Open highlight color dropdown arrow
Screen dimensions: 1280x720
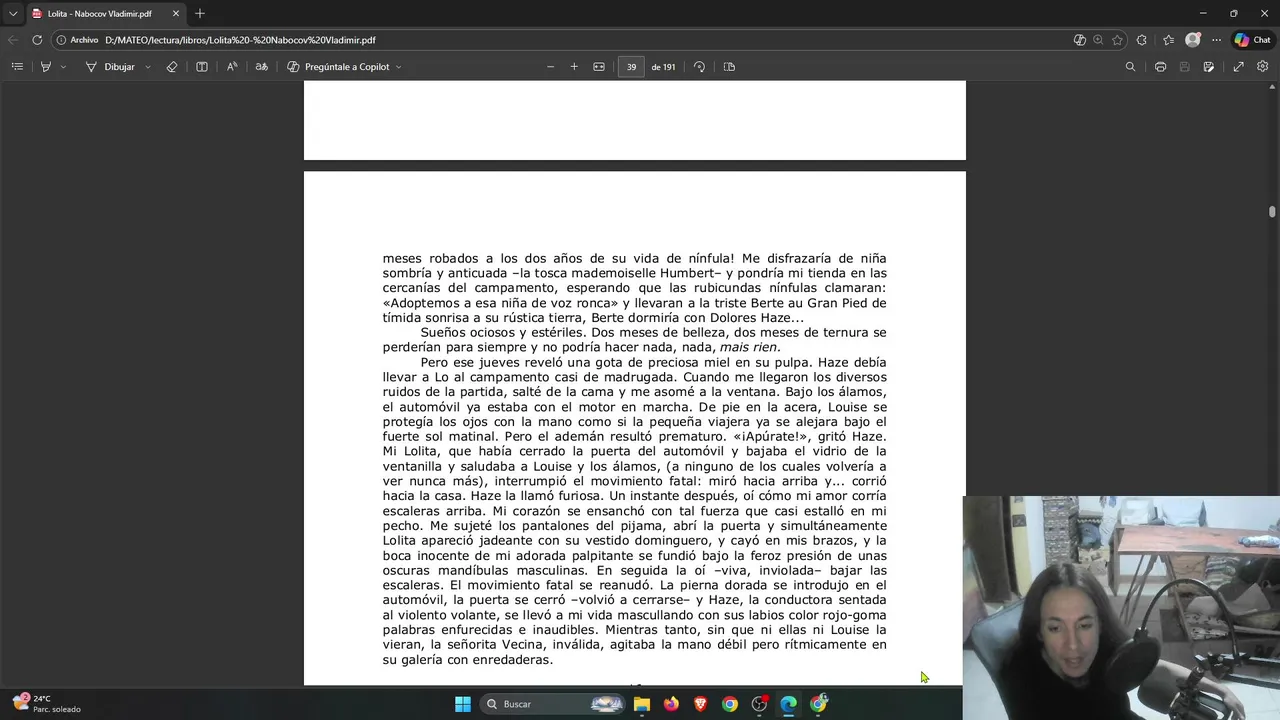(63, 67)
